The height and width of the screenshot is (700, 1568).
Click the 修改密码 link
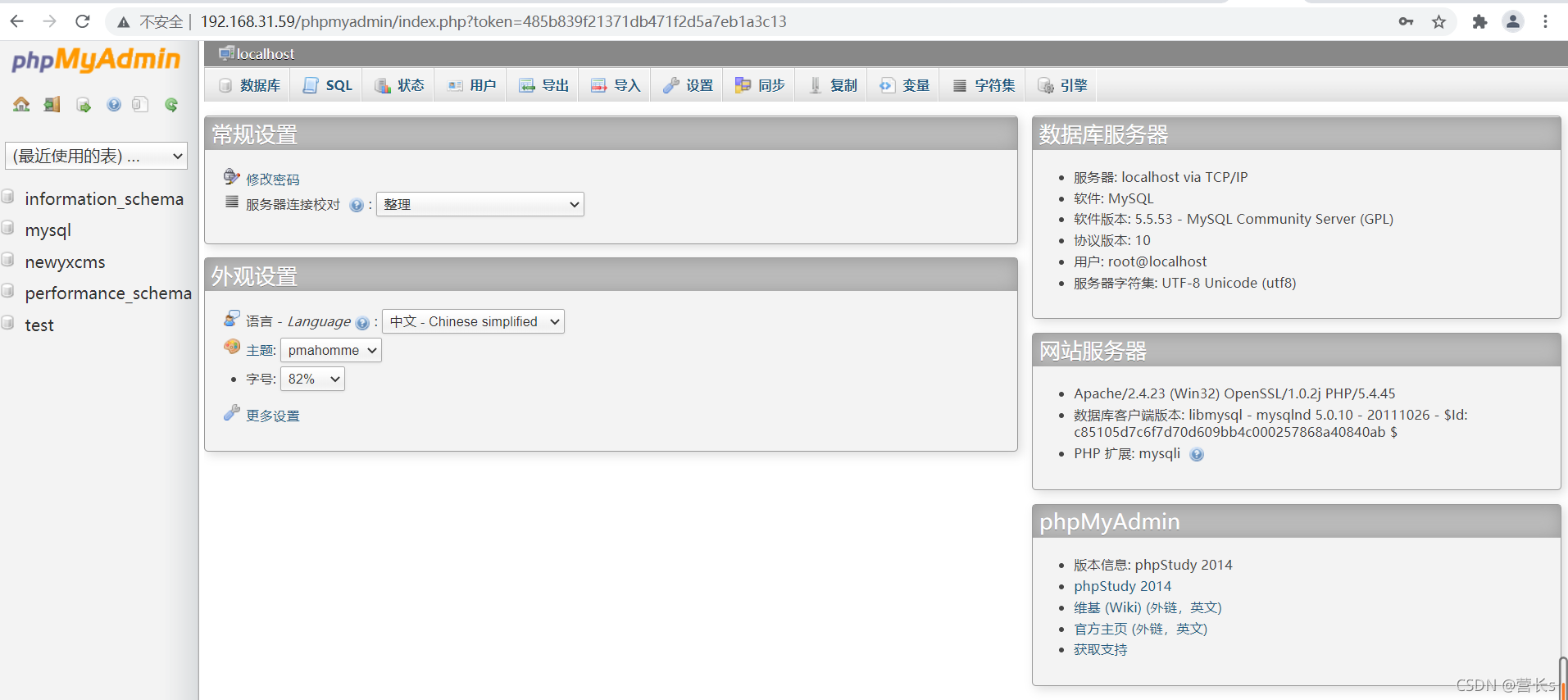pos(273,180)
